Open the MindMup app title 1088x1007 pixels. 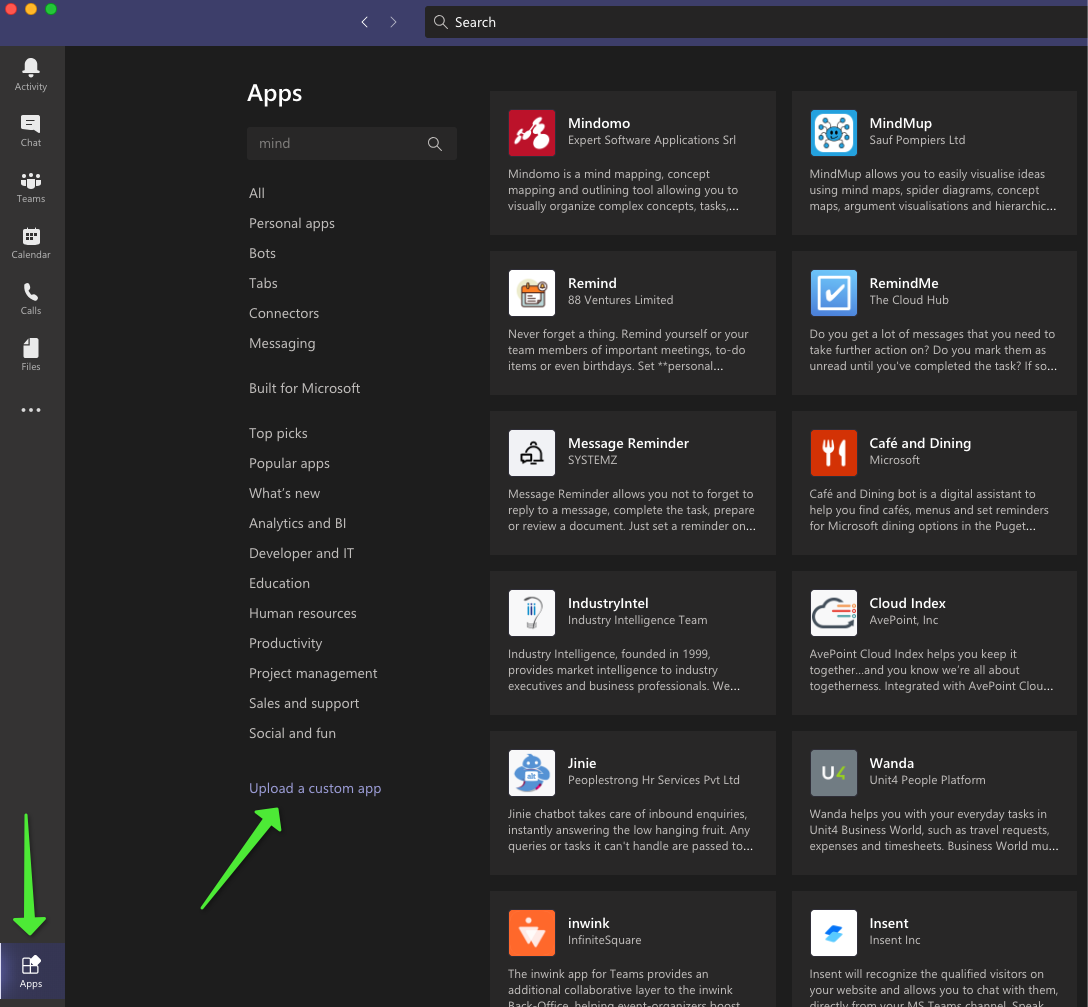901,123
